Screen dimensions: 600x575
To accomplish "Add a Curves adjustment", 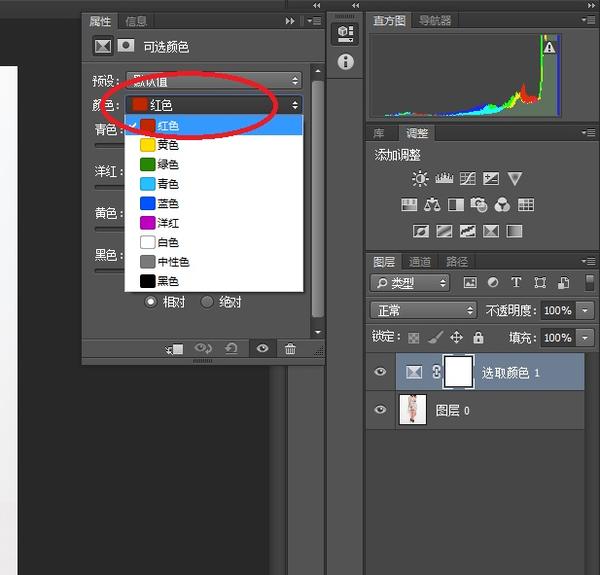I will [468, 178].
